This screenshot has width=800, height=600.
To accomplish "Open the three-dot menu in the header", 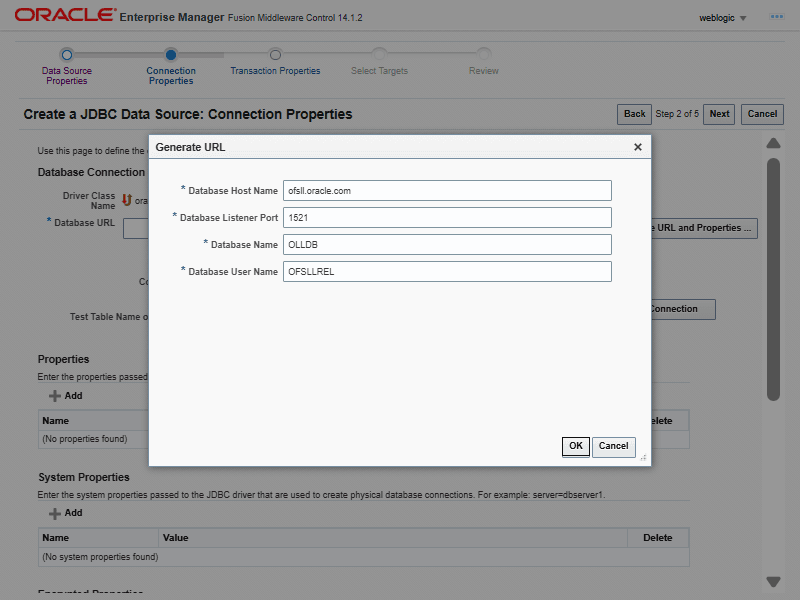I will 776,17.
